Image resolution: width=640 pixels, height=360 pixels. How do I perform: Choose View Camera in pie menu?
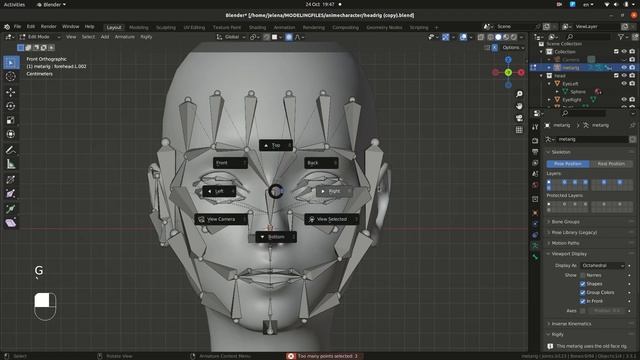point(221,219)
